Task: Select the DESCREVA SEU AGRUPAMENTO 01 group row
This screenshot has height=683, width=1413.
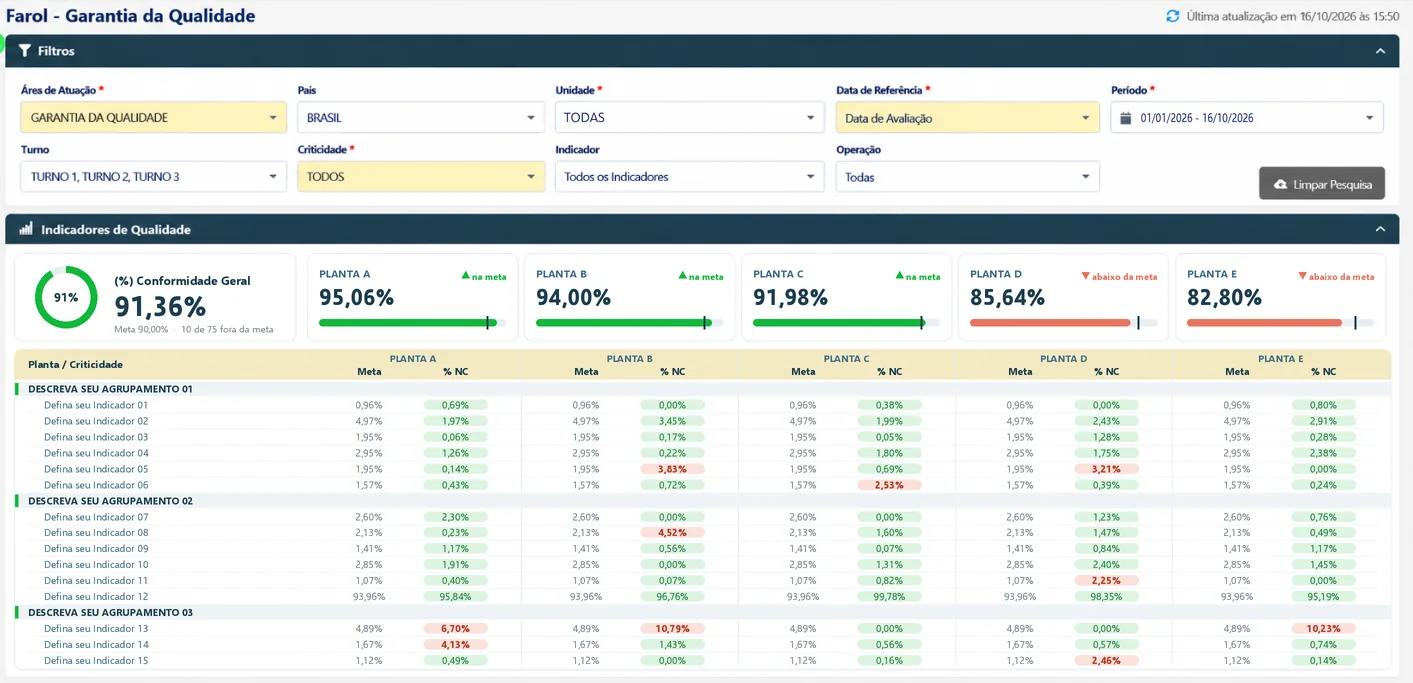Action: pos(702,389)
